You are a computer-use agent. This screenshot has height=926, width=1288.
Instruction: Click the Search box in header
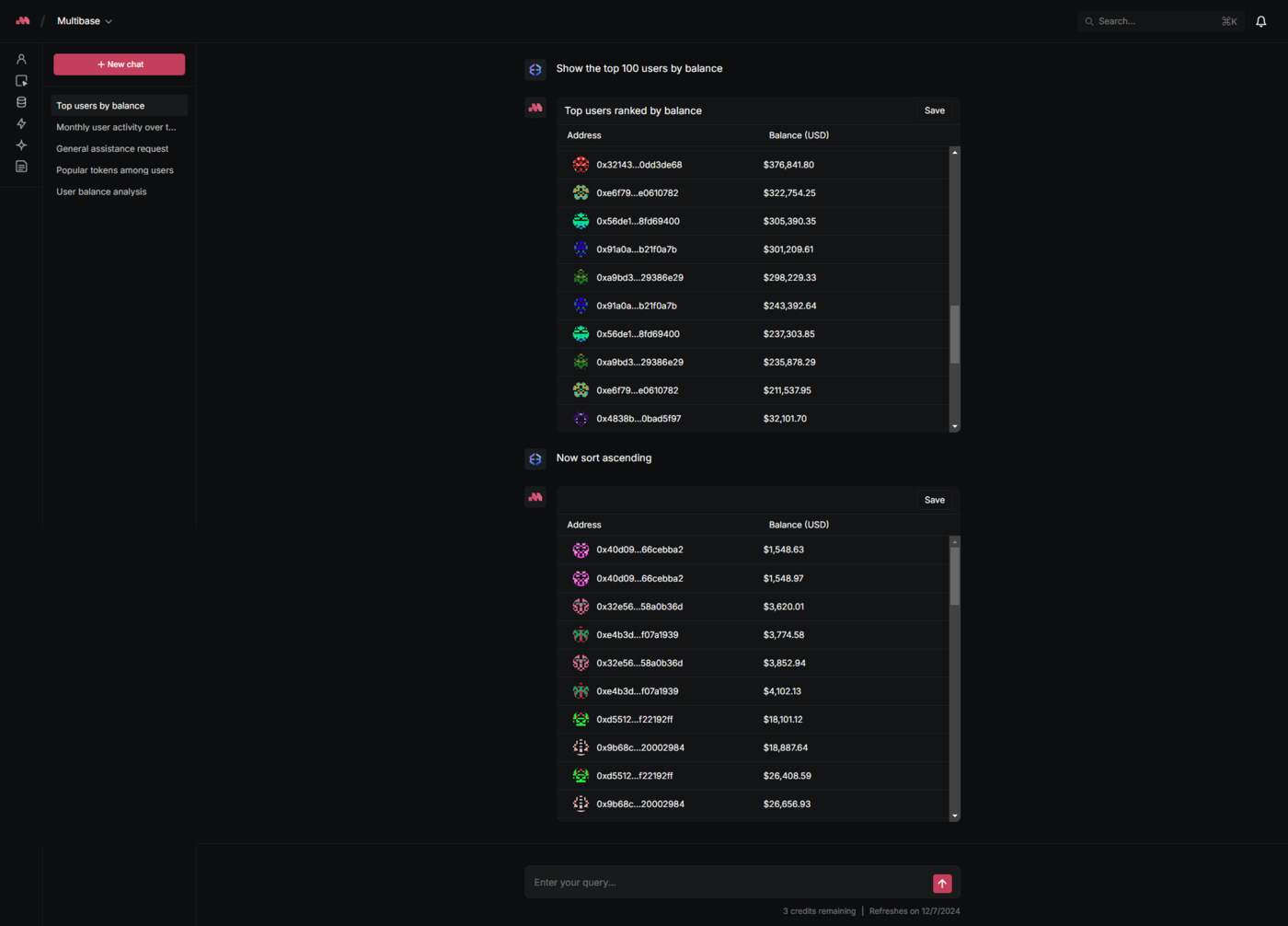click(1161, 21)
